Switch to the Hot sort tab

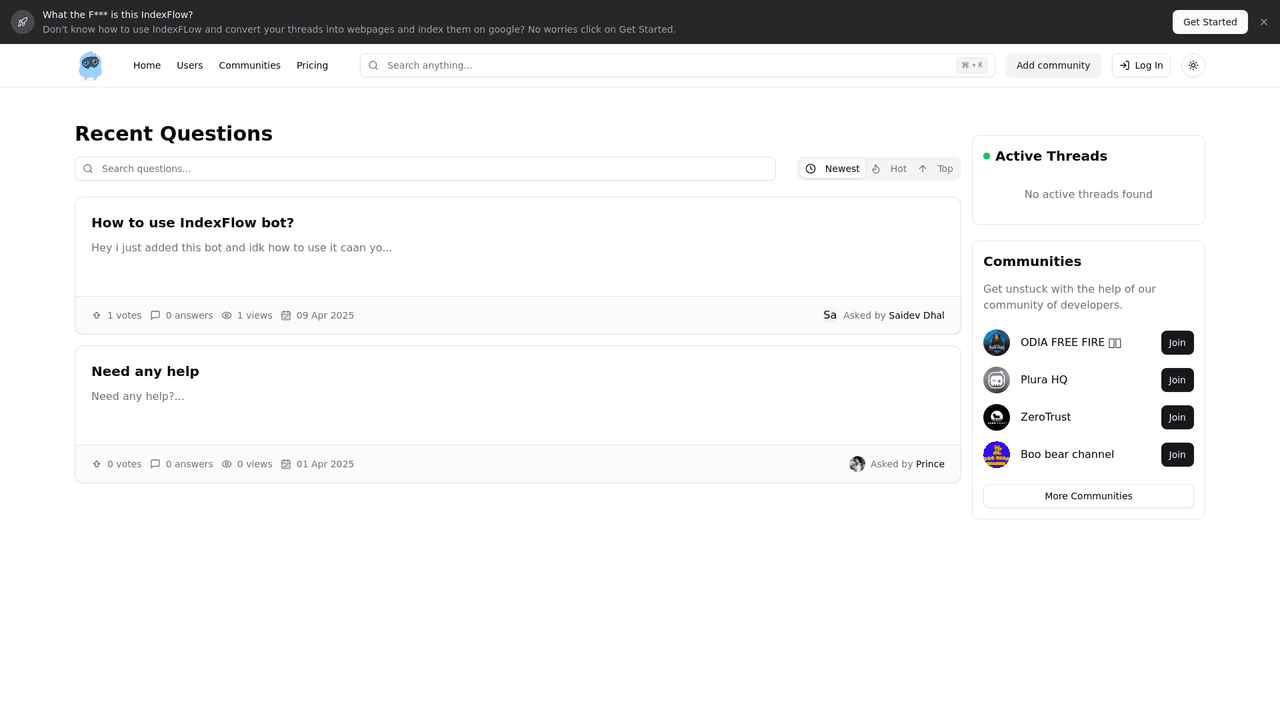tap(889, 169)
